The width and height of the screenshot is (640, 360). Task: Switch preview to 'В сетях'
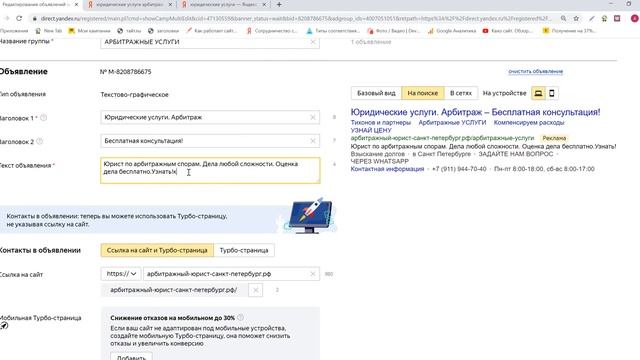coord(460,93)
